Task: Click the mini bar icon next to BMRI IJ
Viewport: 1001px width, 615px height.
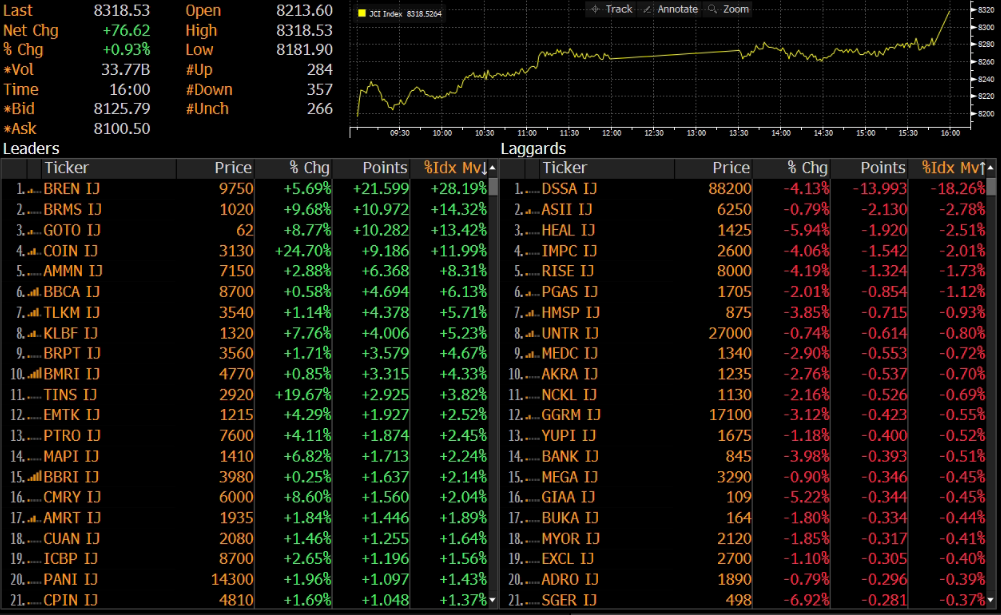Action: [33, 374]
